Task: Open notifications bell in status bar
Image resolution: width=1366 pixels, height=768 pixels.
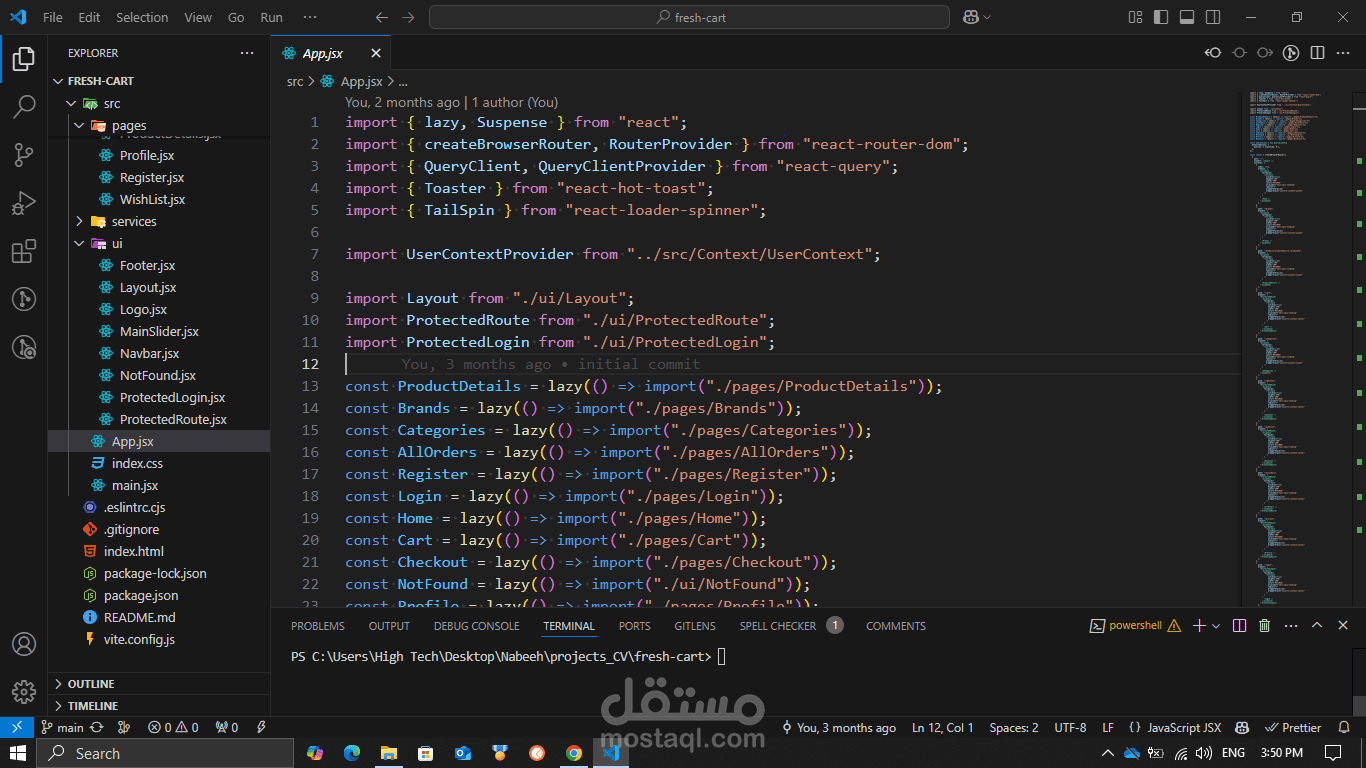Action: [1343, 728]
